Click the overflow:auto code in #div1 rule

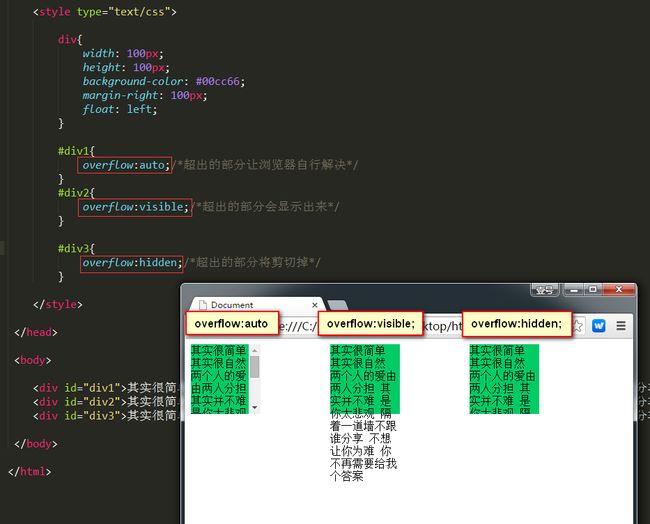pyautogui.click(x=124, y=165)
